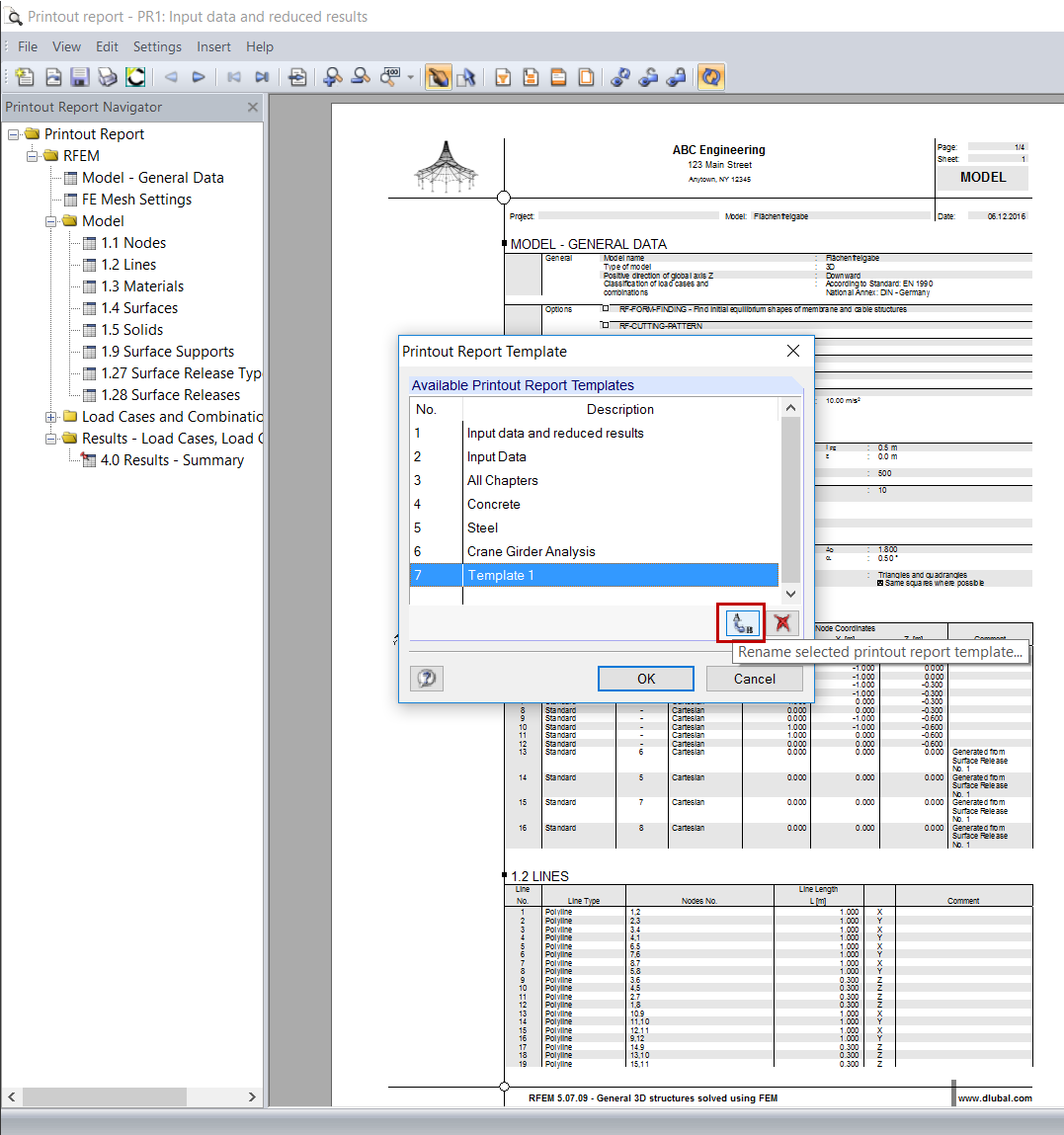1064x1135 pixels.
Task: Click the help question mark icon in dialog
Action: click(426, 678)
